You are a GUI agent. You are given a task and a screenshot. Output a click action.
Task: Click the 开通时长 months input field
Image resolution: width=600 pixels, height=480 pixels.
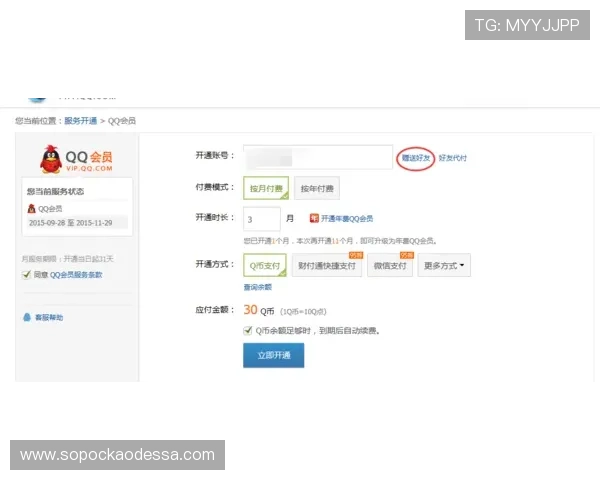[x=262, y=219]
